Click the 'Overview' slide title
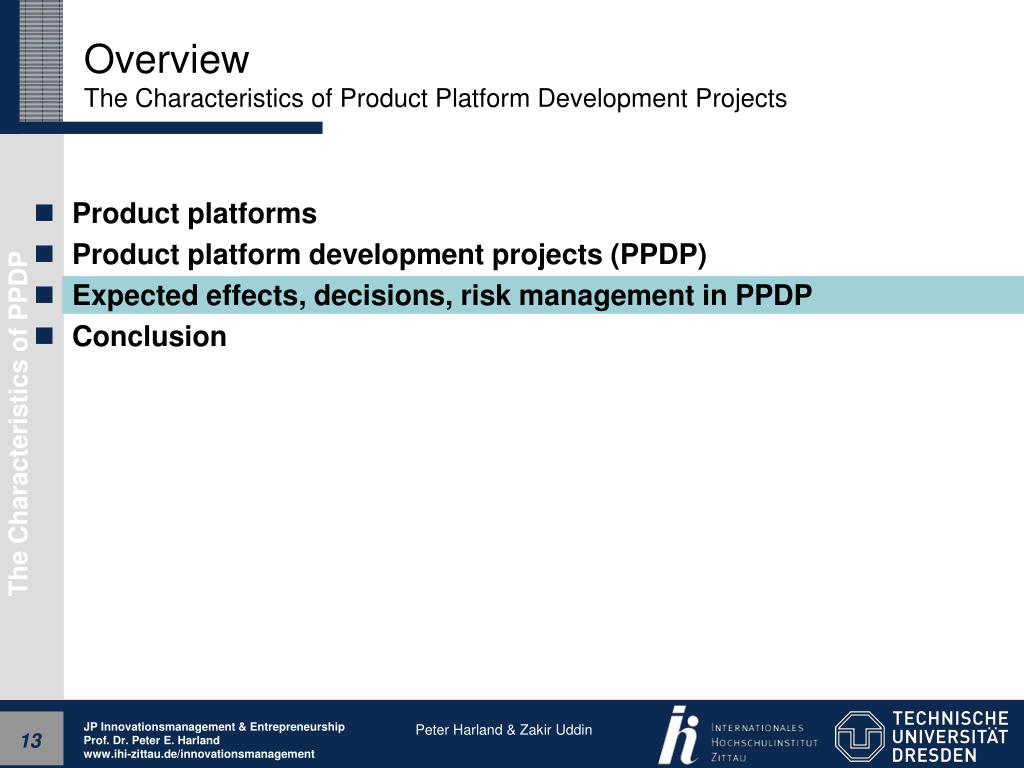 (167, 59)
